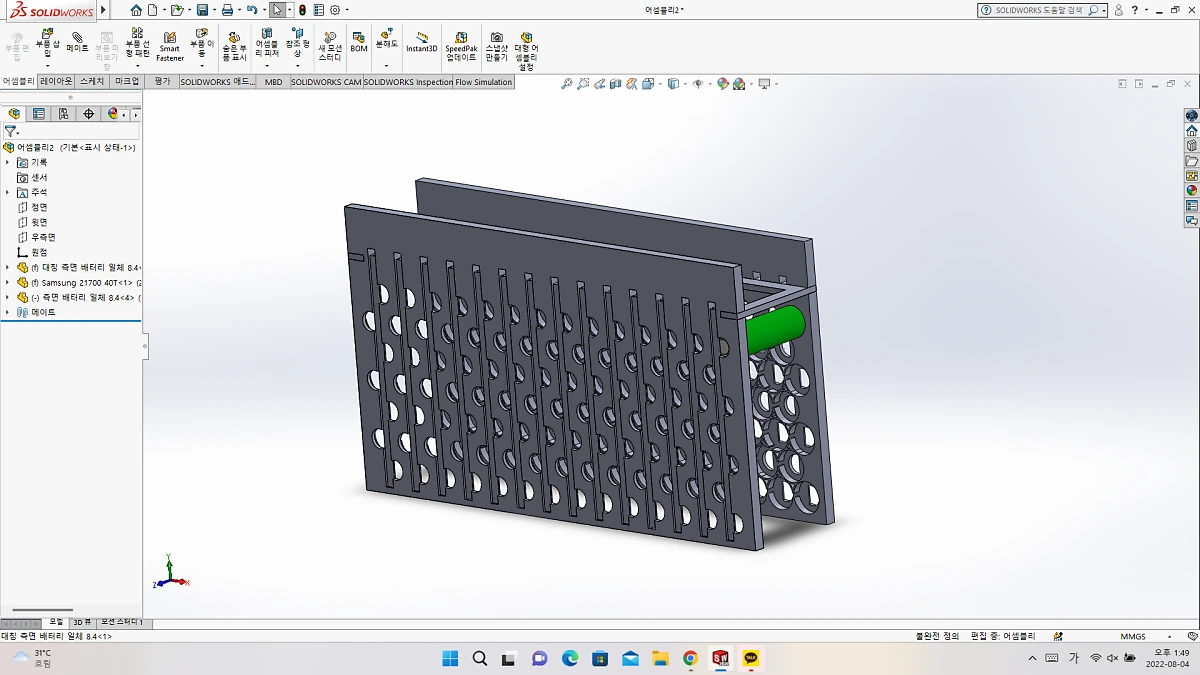Click 숨은 부품 표시 (Show Hidden Components)

pos(234,46)
